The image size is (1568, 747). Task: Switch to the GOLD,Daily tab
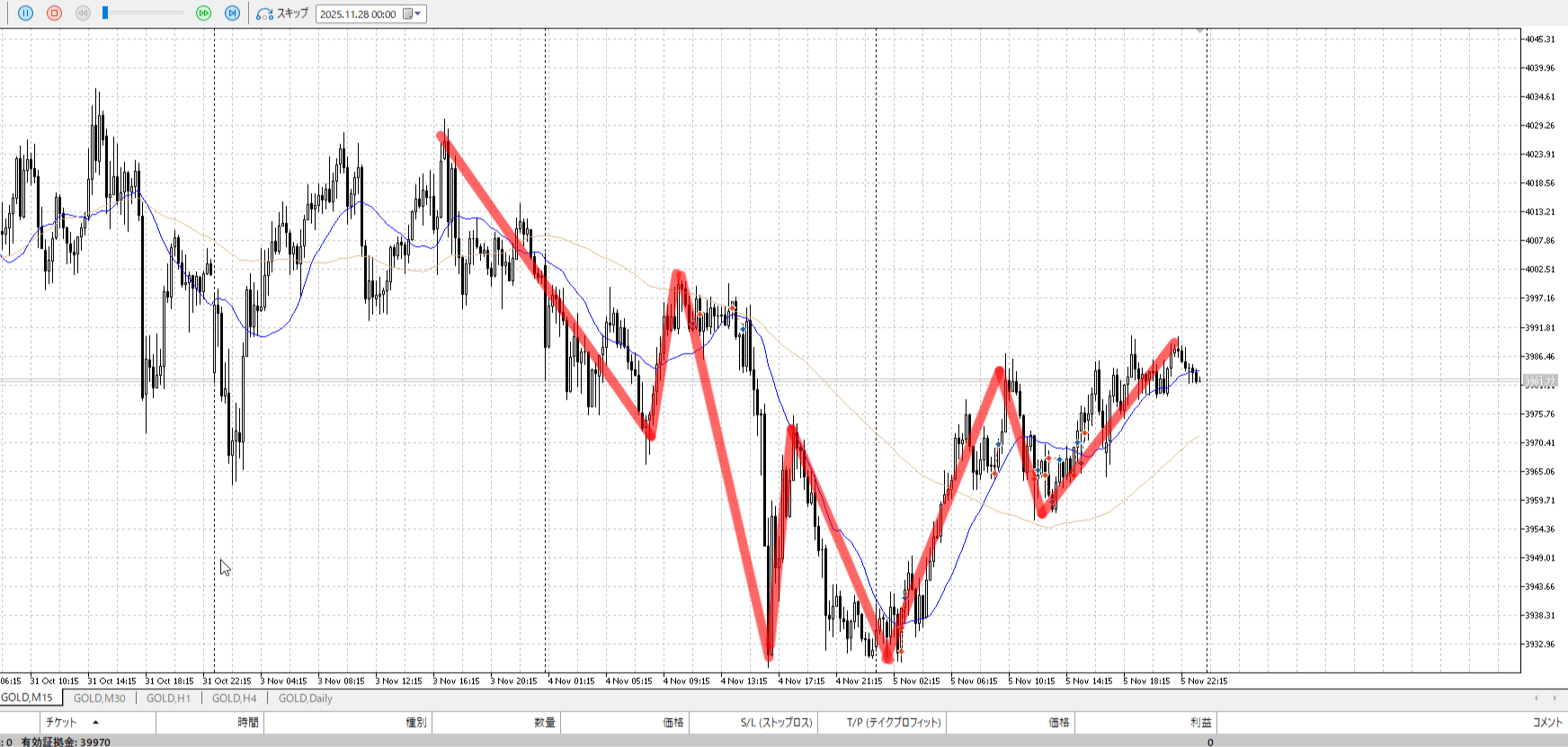305,698
